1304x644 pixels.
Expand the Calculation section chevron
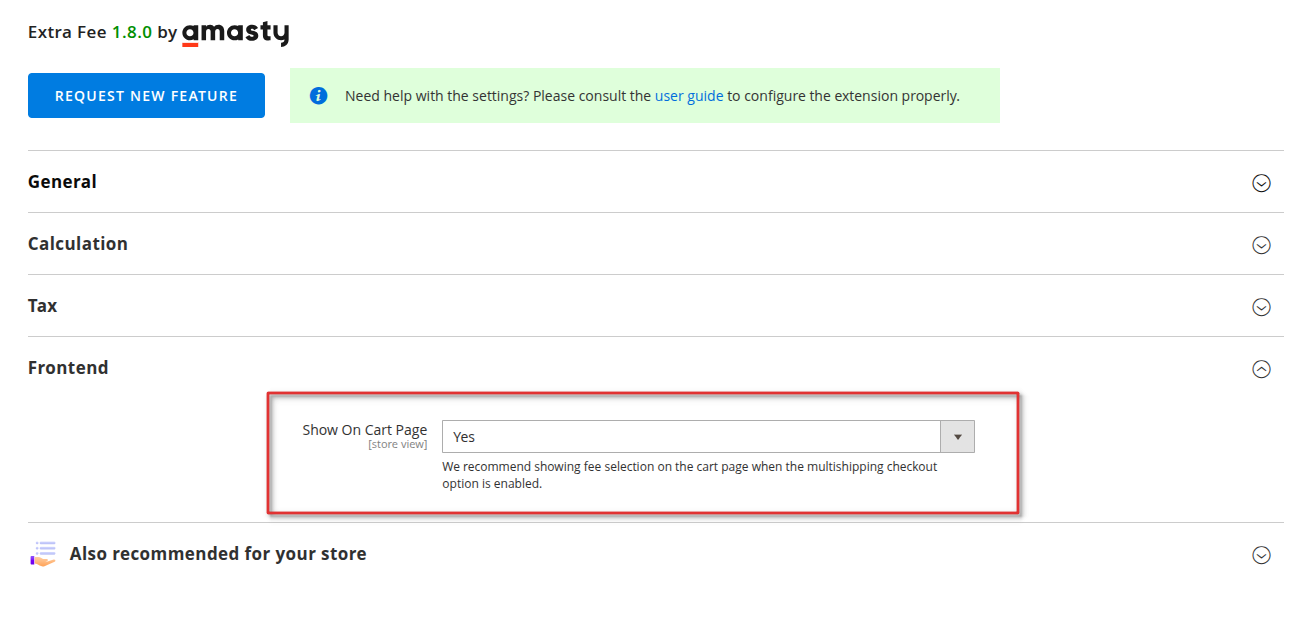click(1262, 245)
